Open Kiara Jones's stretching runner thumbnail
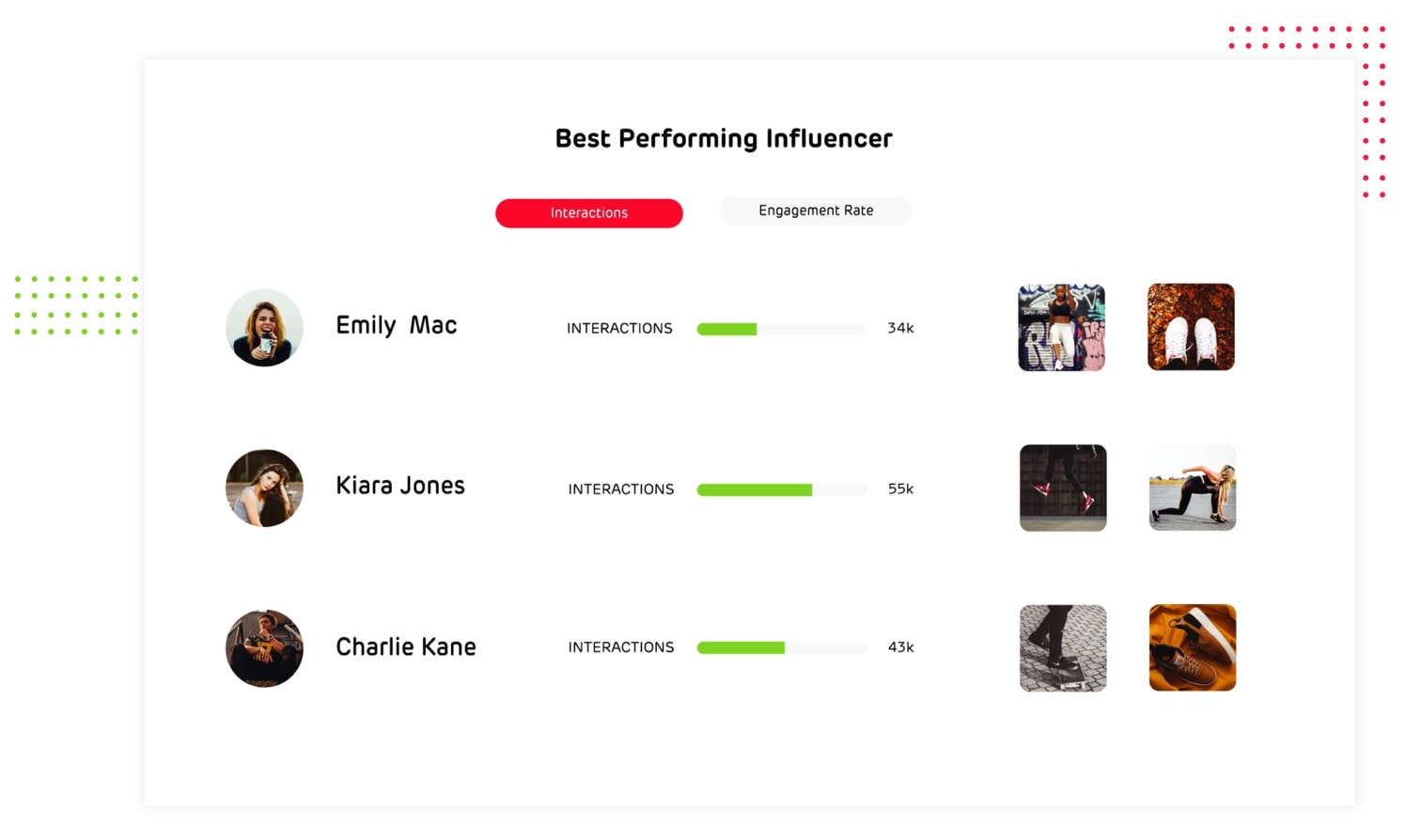 1192,488
